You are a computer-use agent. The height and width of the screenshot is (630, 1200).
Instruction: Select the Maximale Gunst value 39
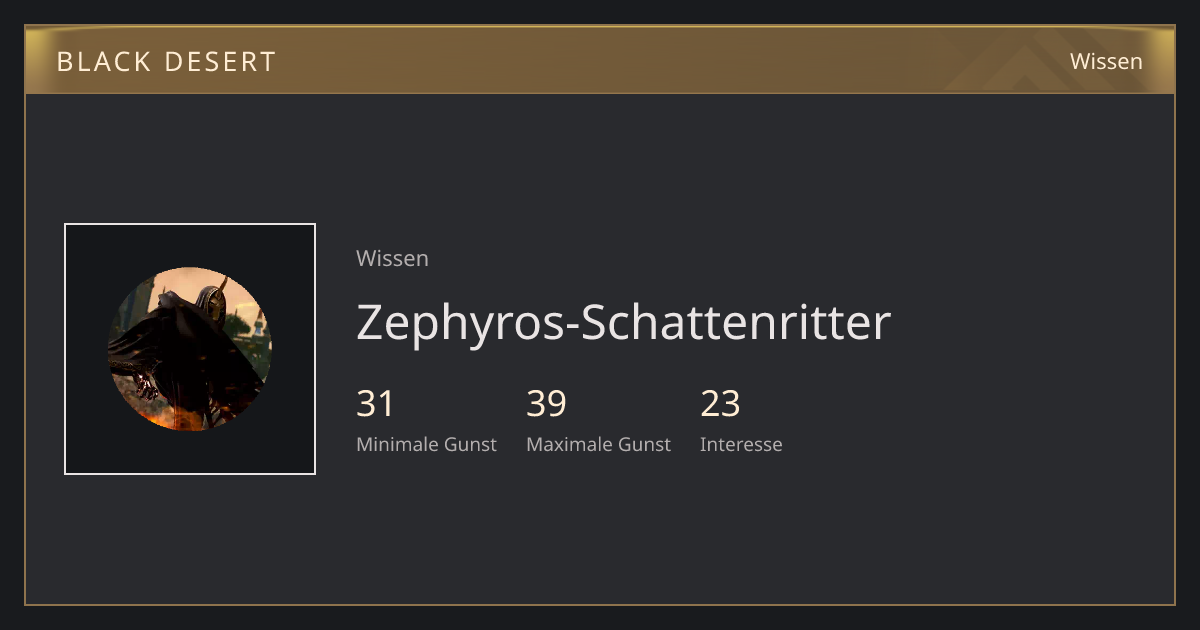click(x=546, y=403)
